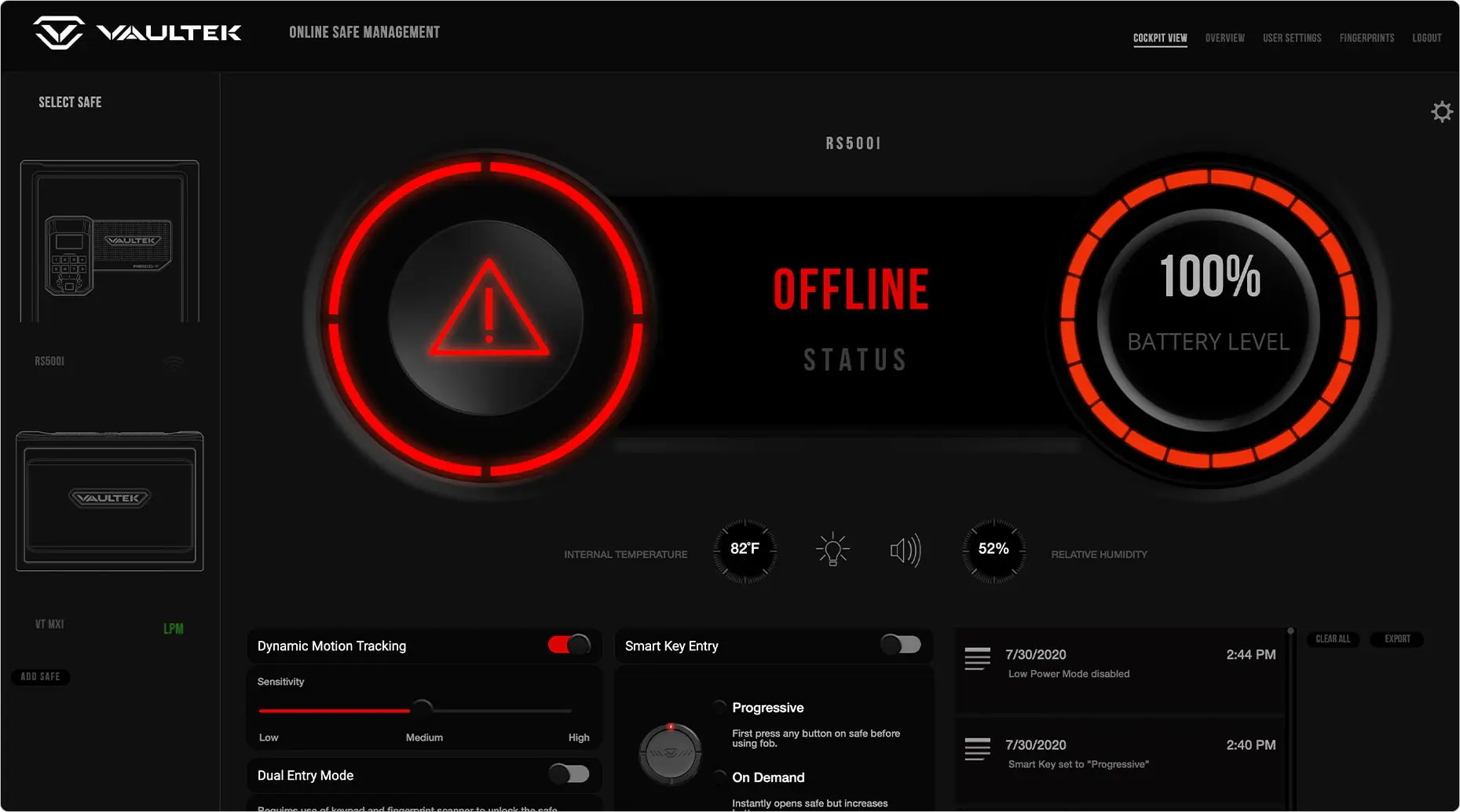
Task: Click the green LPM indicator text
Action: pos(174,628)
